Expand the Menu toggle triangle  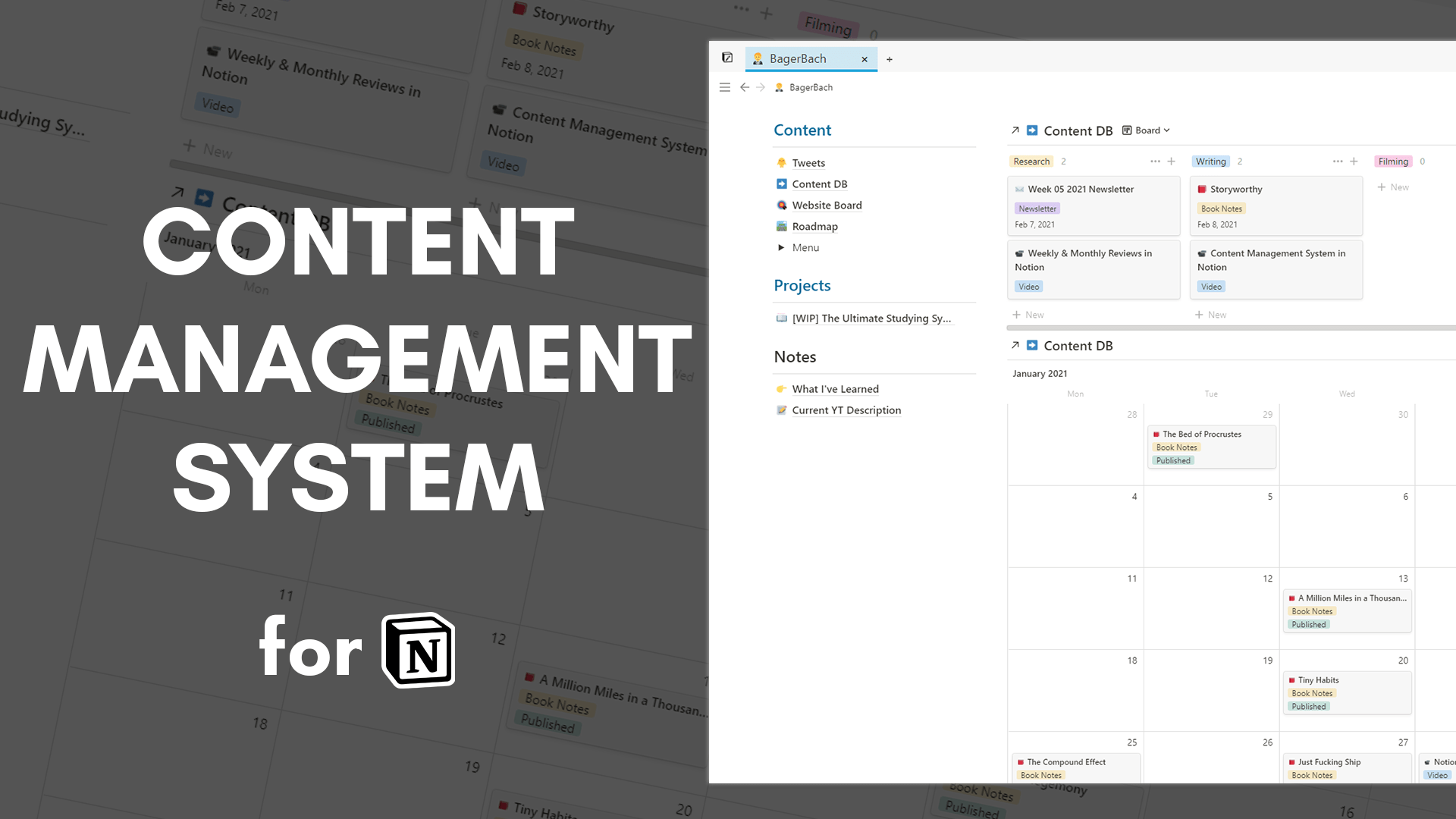pos(781,247)
